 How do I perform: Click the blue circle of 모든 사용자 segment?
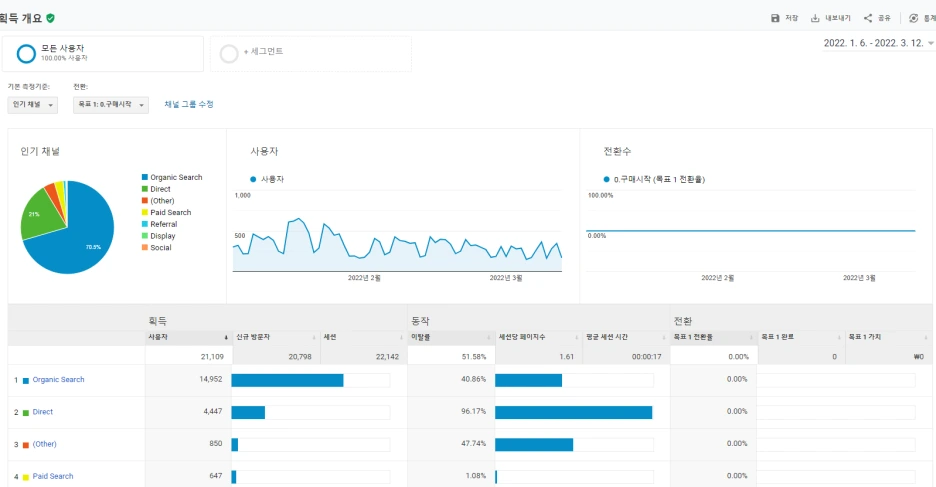[x=26, y=54]
